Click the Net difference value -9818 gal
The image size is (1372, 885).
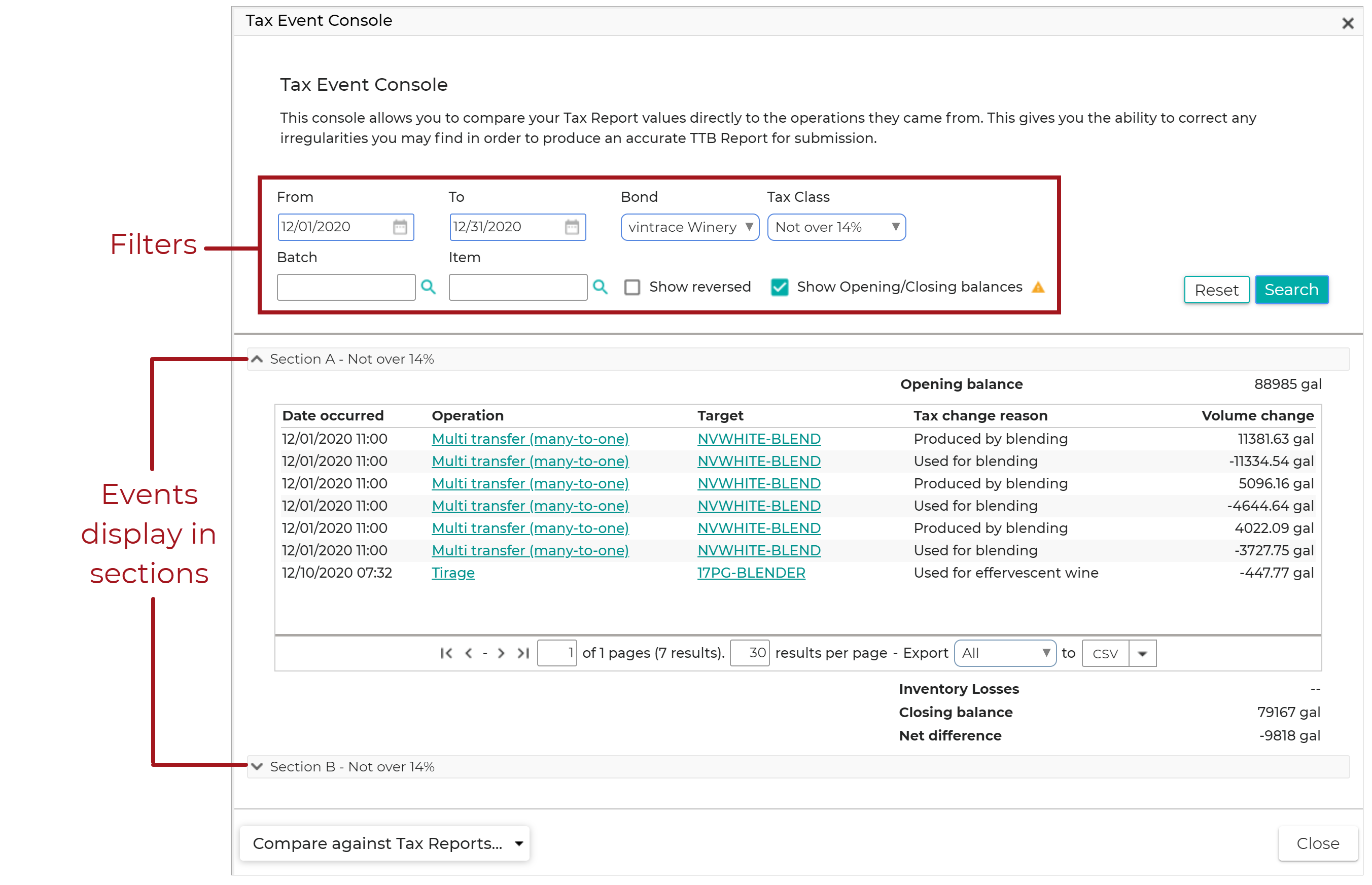[x=1289, y=736]
